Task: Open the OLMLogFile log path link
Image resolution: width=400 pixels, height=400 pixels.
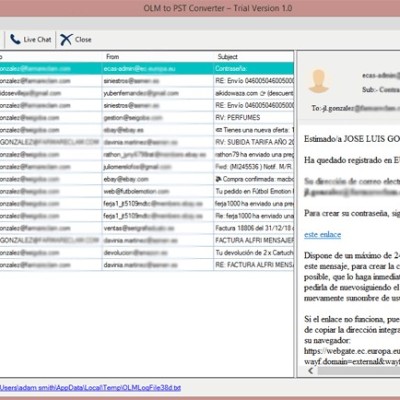Action: pyautogui.click(x=90, y=388)
